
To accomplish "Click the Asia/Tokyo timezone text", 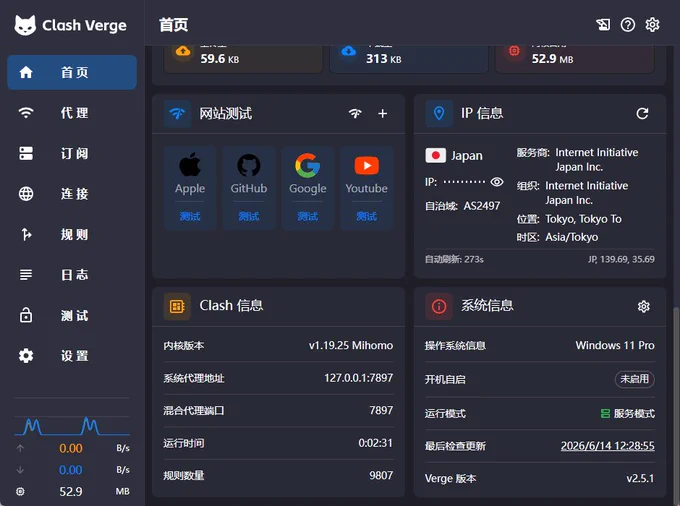I will 572,237.
